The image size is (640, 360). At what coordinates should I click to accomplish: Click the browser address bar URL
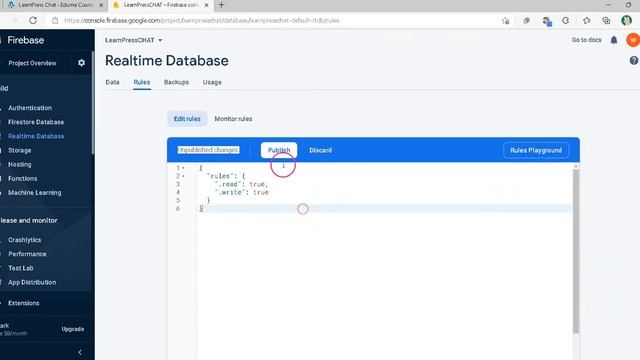pyautogui.click(x=202, y=20)
